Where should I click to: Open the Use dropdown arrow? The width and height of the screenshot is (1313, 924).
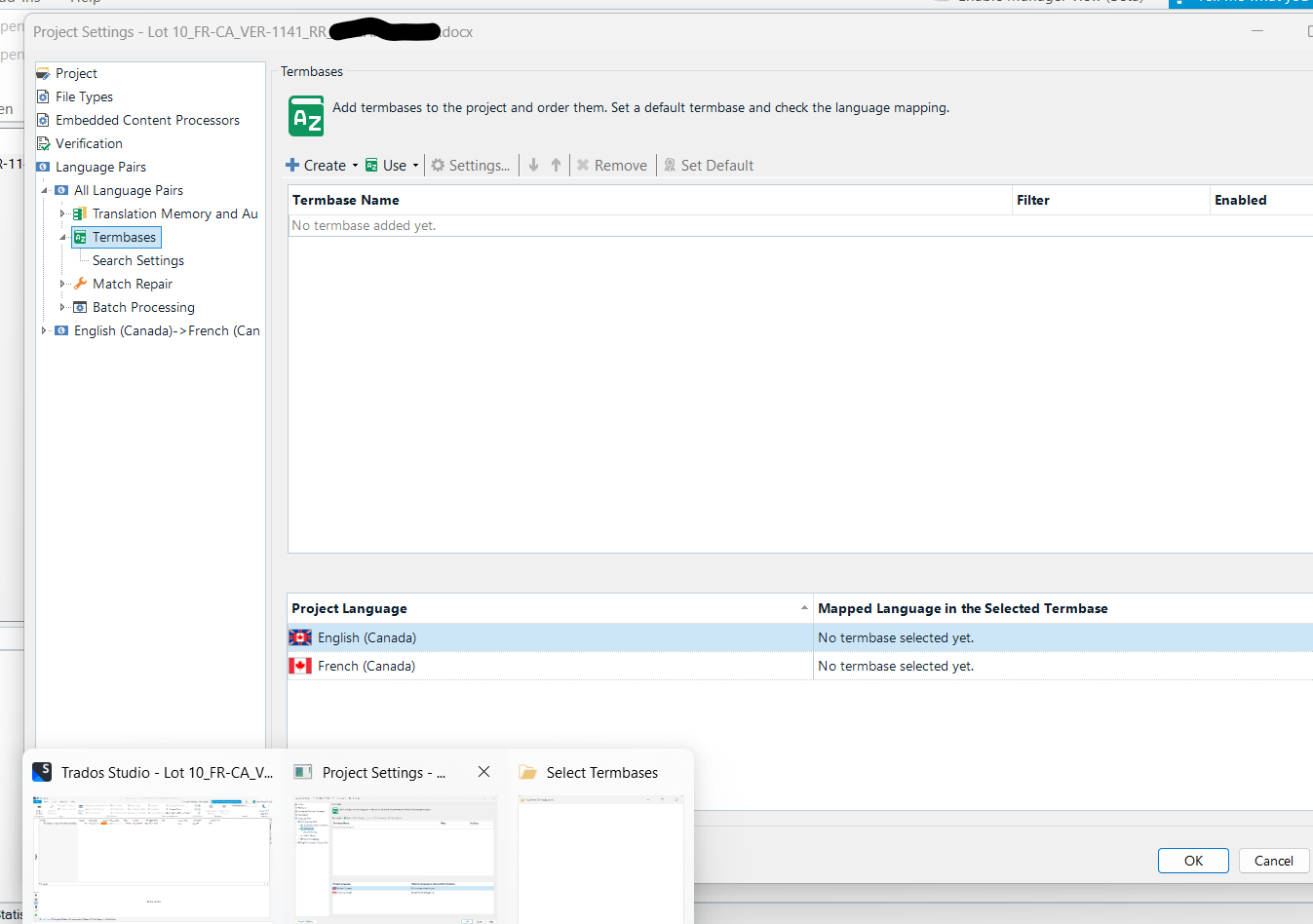tap(415, 166)
